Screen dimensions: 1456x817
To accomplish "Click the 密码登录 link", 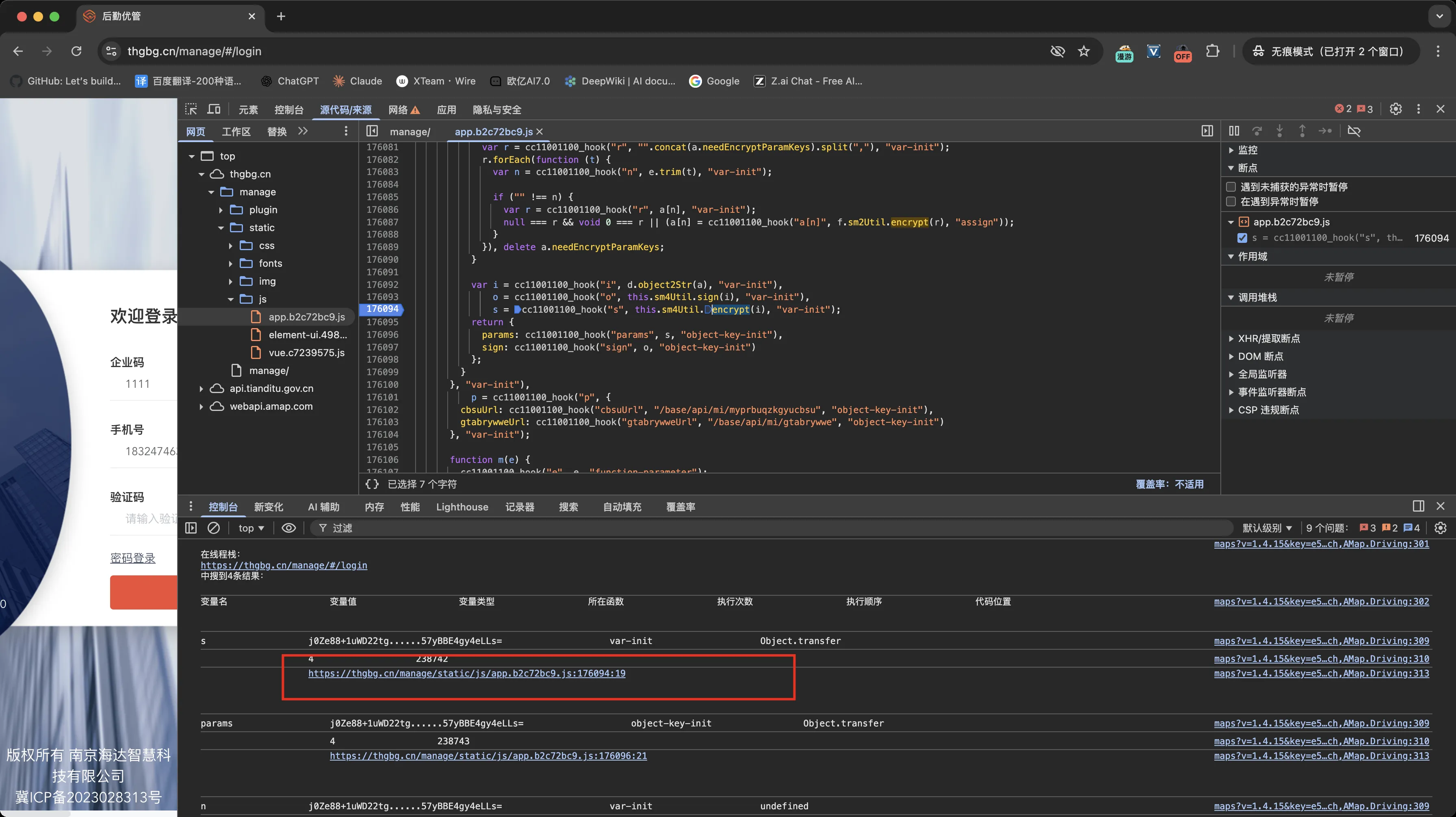I will (x=132, y=558).
